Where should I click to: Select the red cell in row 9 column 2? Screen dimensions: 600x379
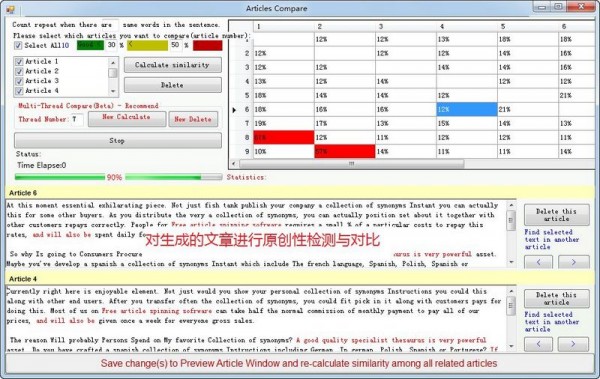click(345, 152)
